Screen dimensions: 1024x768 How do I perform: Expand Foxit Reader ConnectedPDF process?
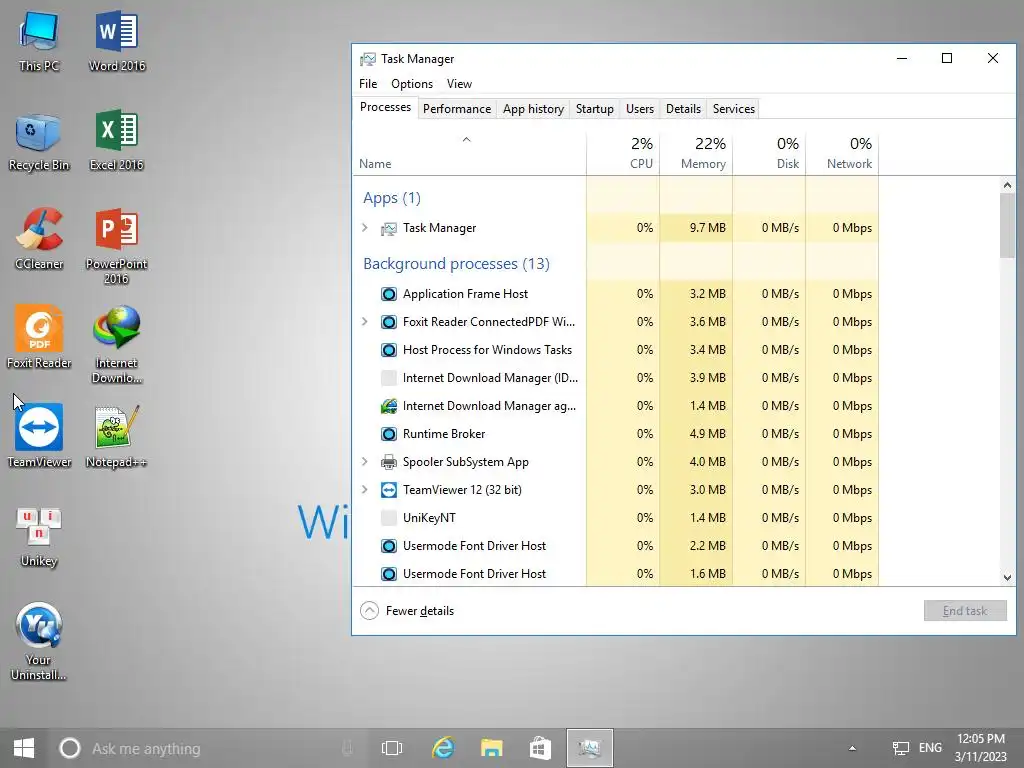(x=365, y=321)
